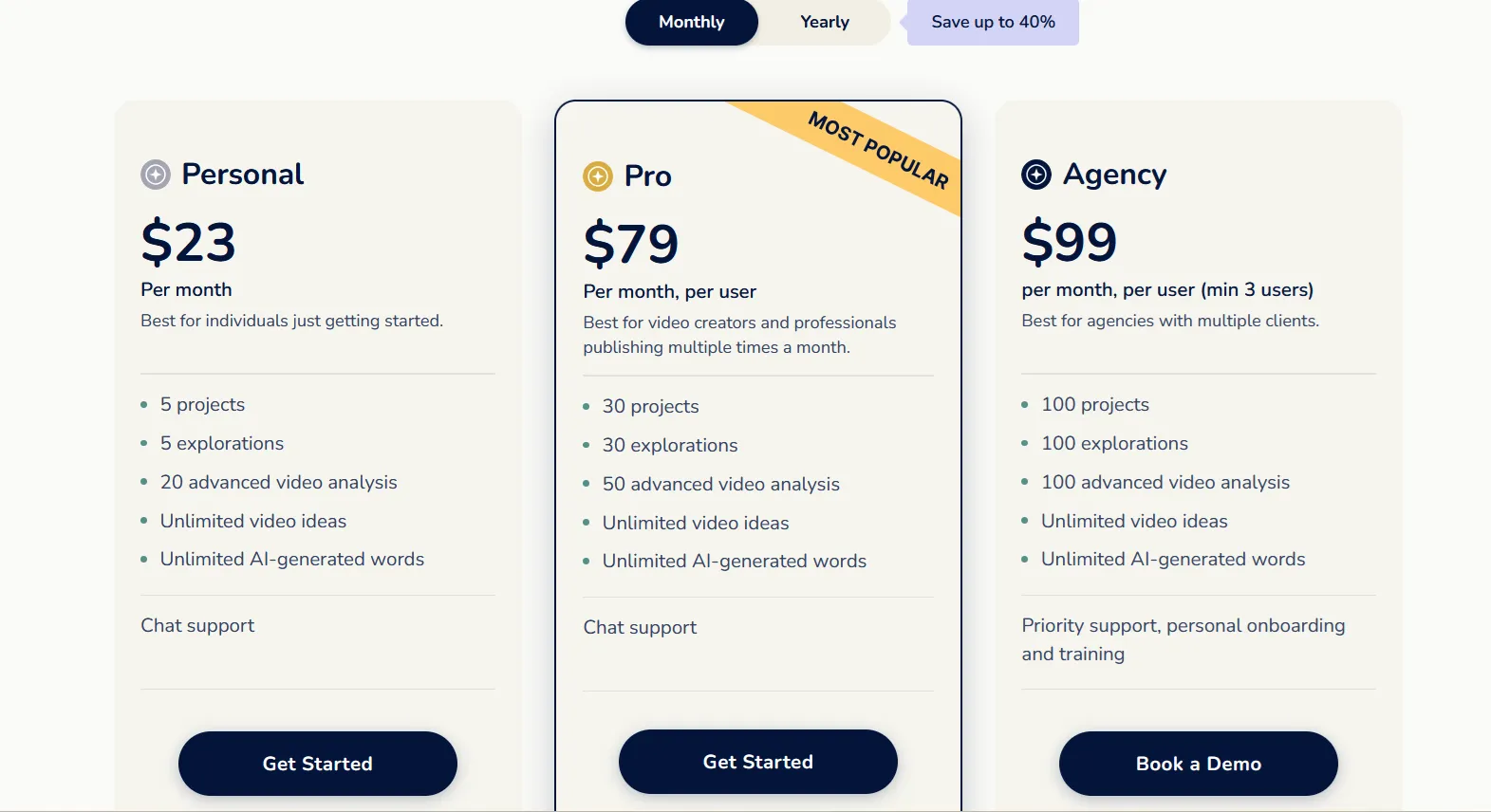Select the Pro plan title
The height and width of the screenshot is (812, 1491).
click(x=647, y=176)
